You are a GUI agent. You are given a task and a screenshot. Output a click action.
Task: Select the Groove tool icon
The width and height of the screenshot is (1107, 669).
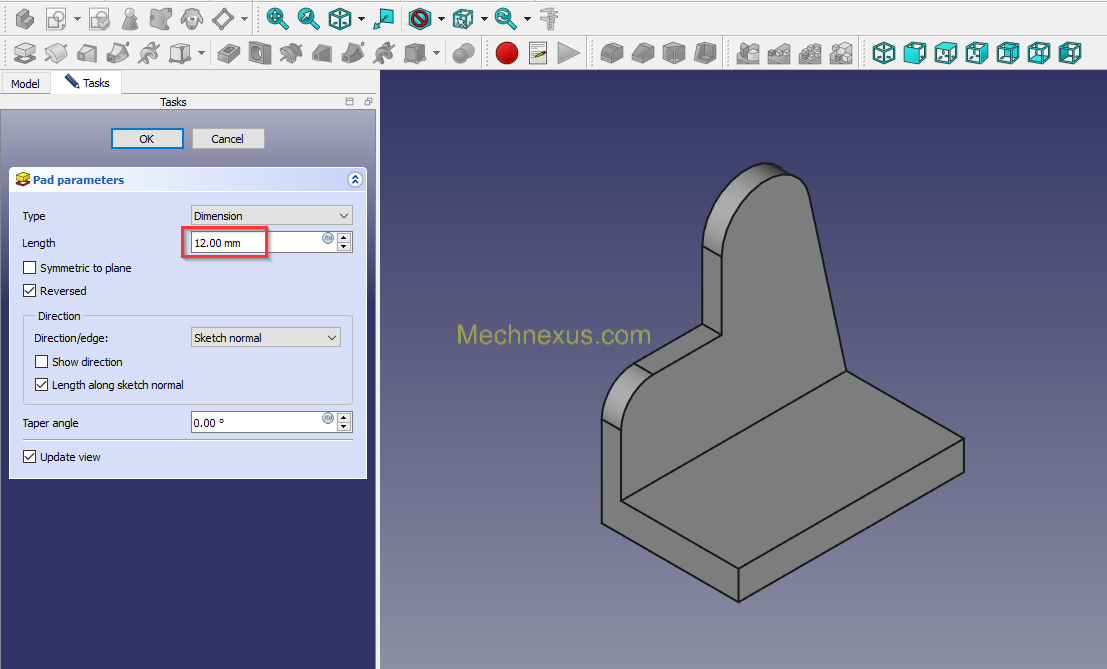click(x=291, y=54)
